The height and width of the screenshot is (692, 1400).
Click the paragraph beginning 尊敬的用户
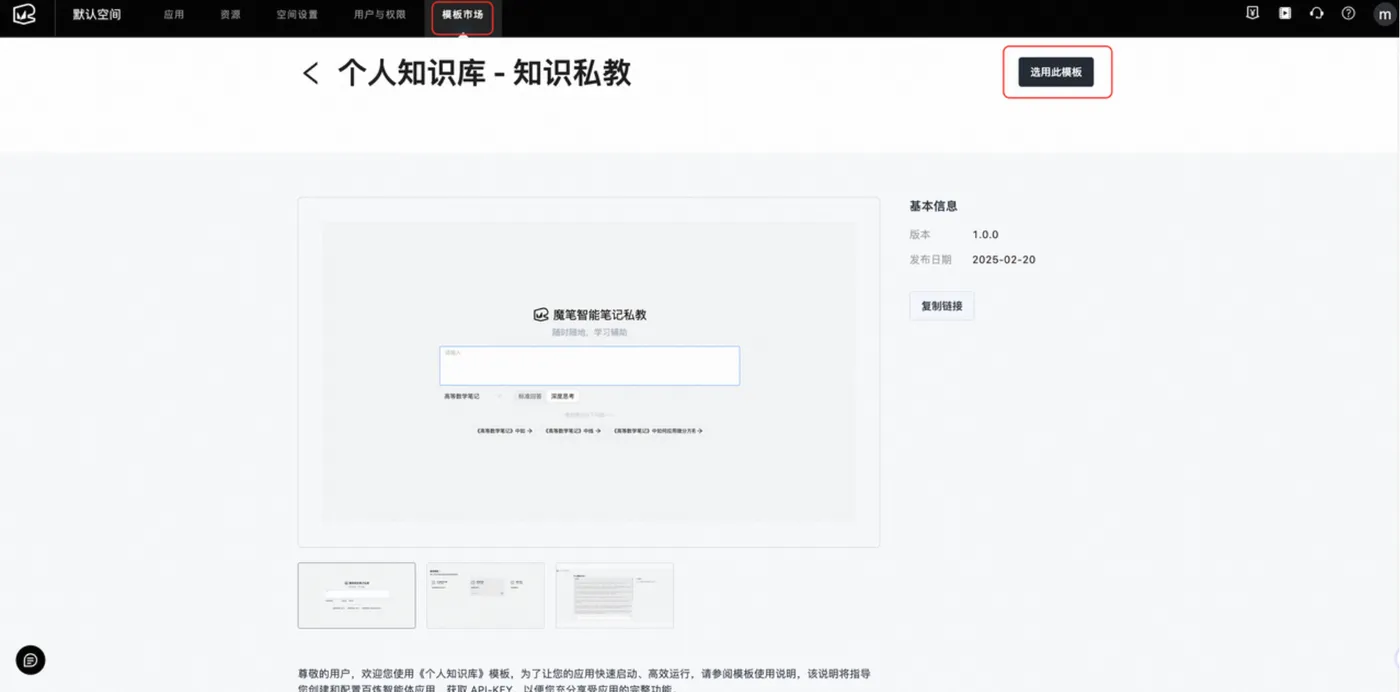point(584,681)
